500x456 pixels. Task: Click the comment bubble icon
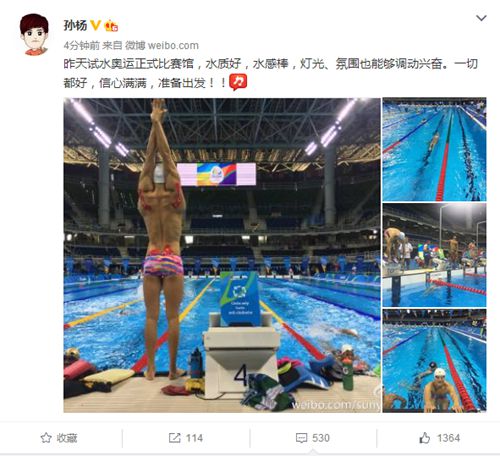(x=301, y=438)
